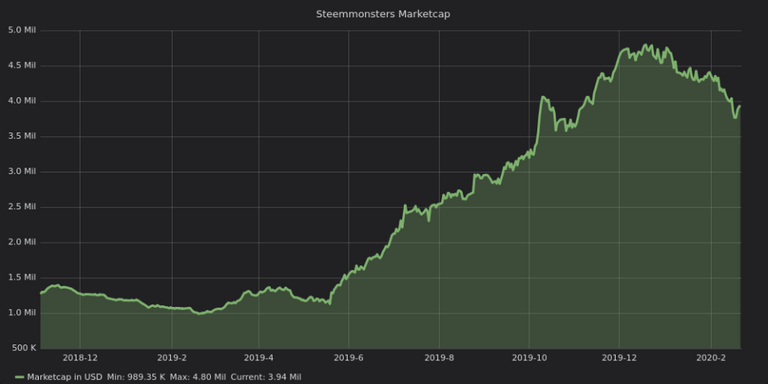The width and height of the screenshot is (768, 384).
Task: Click the 2019-2 x-axis label
Action: click(172, 358)
